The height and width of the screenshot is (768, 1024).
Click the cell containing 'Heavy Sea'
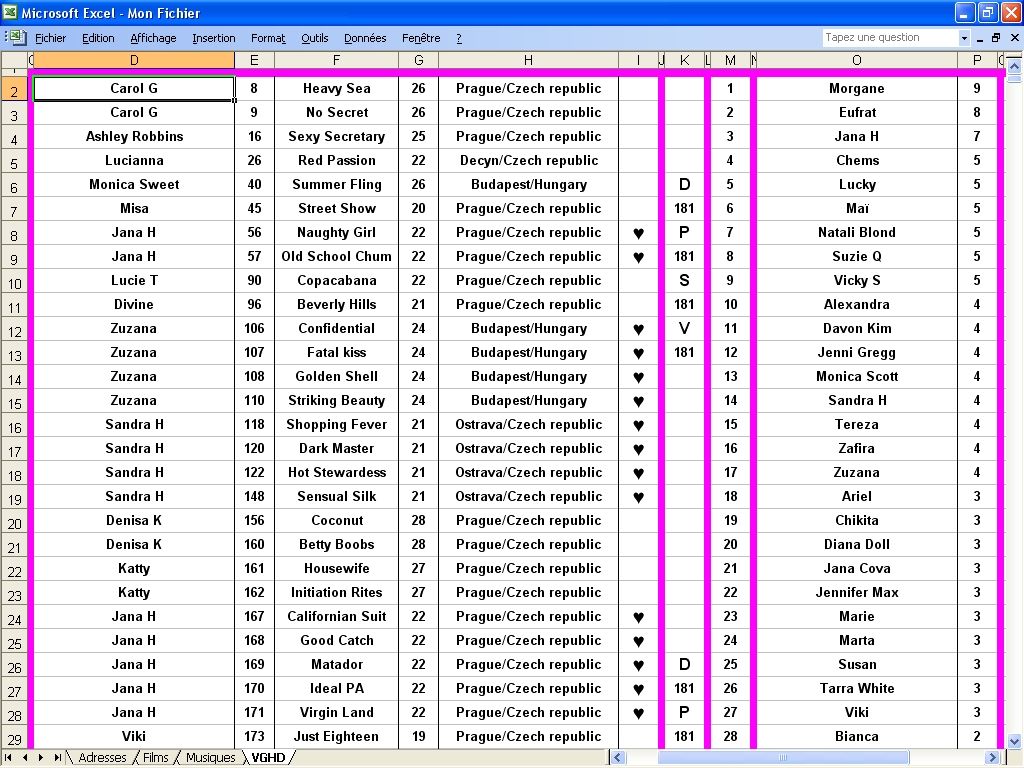[x=336, y=88]
